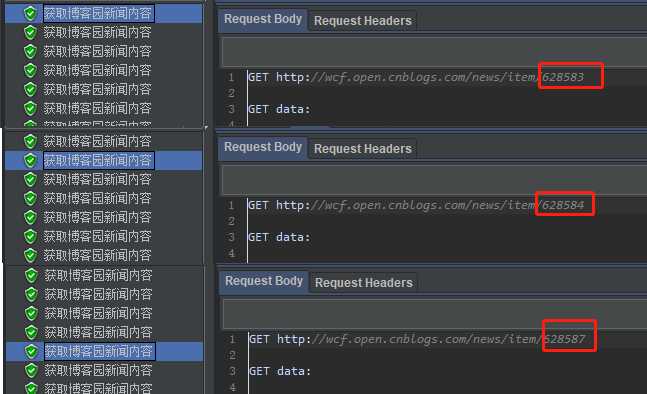Click green shield icon of highlighted row beside 628587
Image resolution: width=647 pixels, height=394 pixels.
pyautogui.click(x=31, y=352)
